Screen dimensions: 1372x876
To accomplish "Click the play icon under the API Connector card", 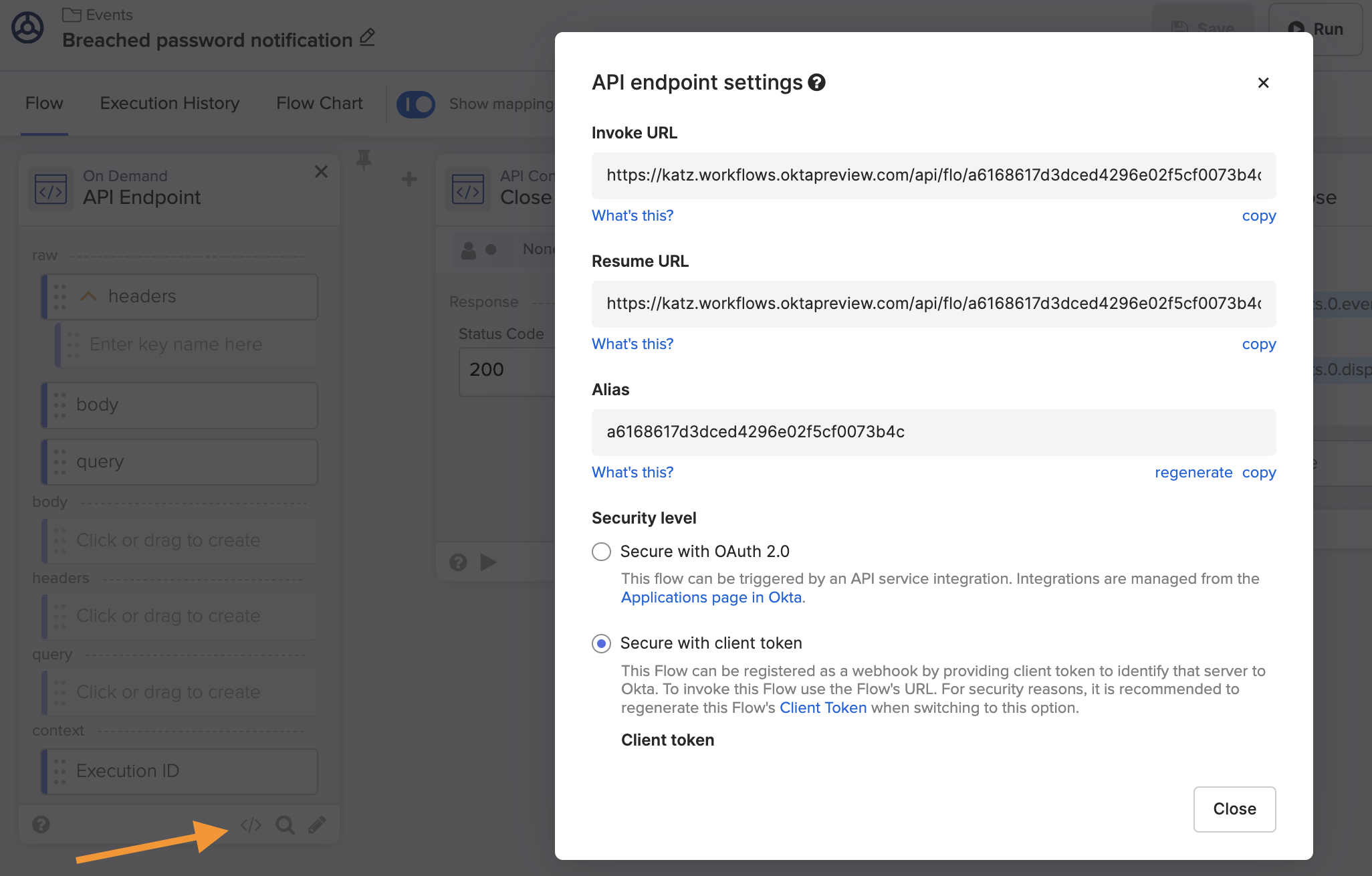I will pyautogui.click(x=489, y=562).
